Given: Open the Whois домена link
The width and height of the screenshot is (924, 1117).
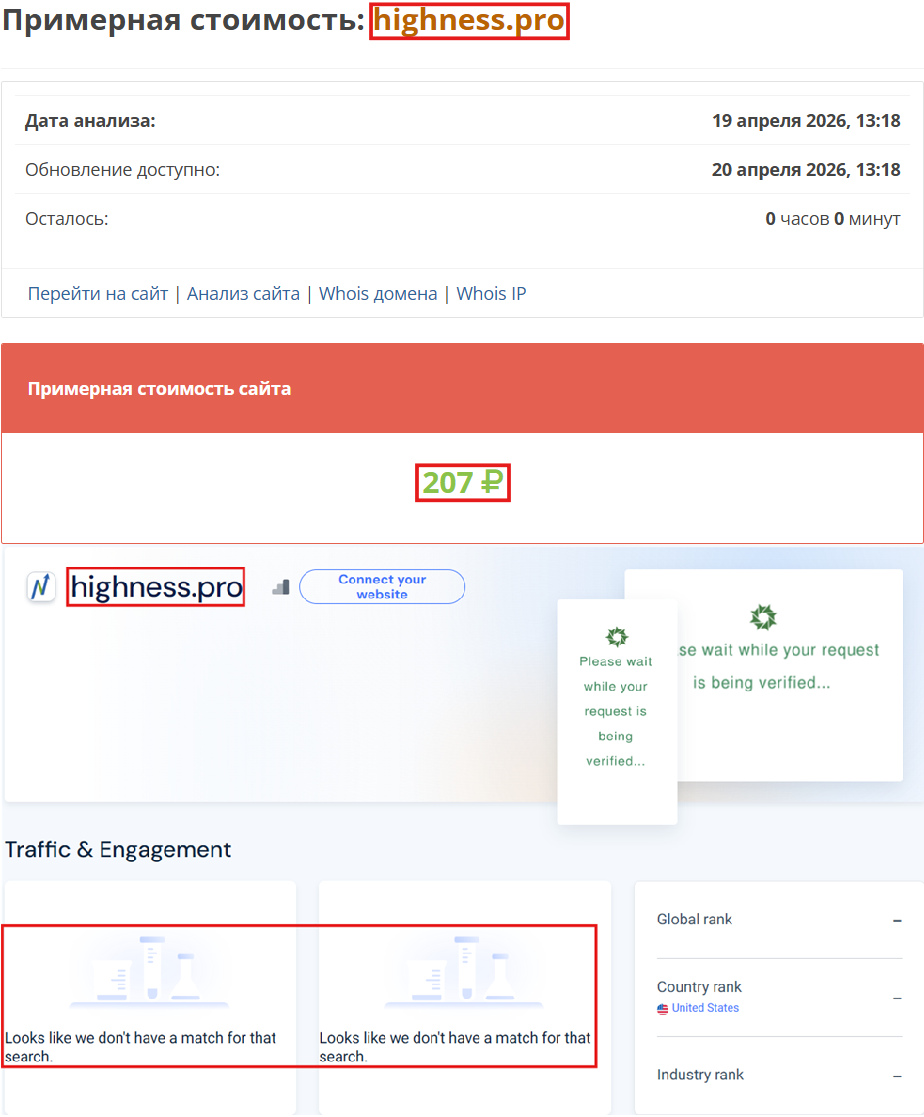Looking at the screenshot, I should (x=378, y=293).
